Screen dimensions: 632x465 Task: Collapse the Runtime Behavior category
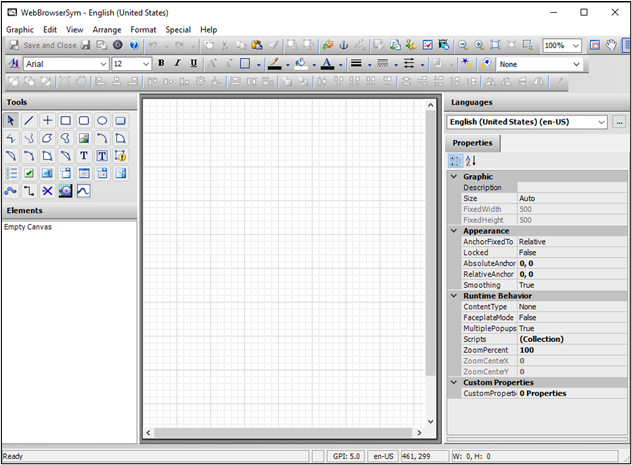(x=454, y=296)
